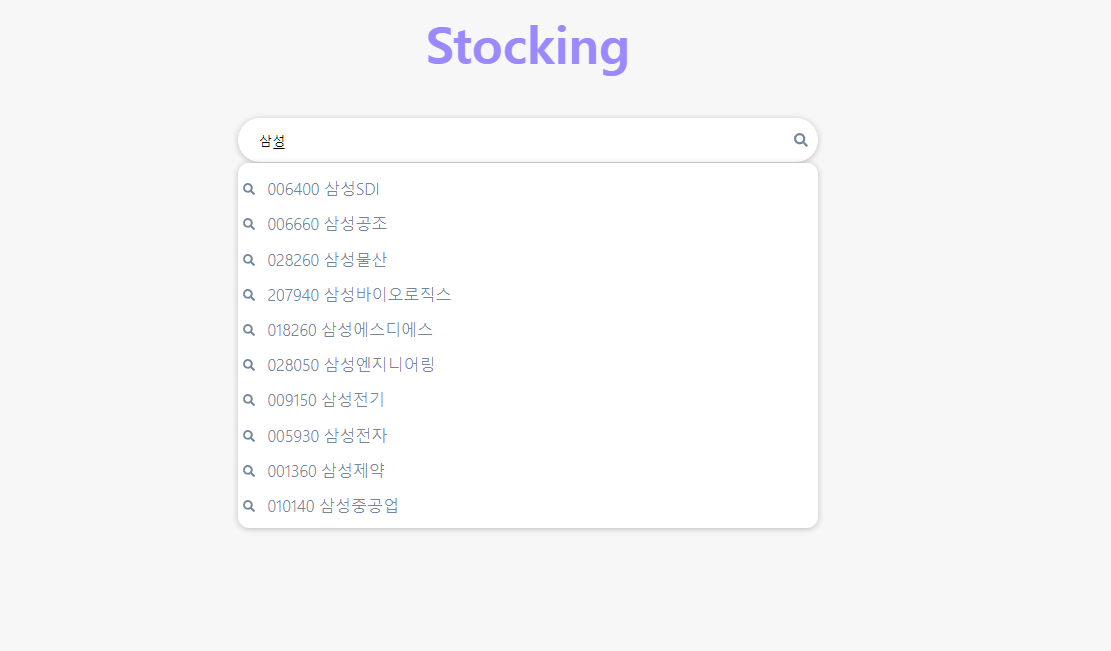Screen dimensions: 1111x651
Task: Select the 009150 삼성전기 suggestion
Action: tap(326, 399)
